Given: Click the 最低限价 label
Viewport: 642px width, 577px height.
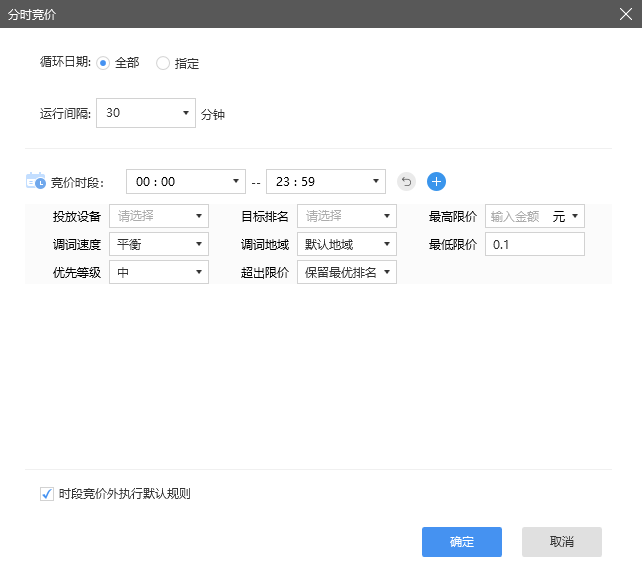Looking at the screenshot, I should 453,244.
